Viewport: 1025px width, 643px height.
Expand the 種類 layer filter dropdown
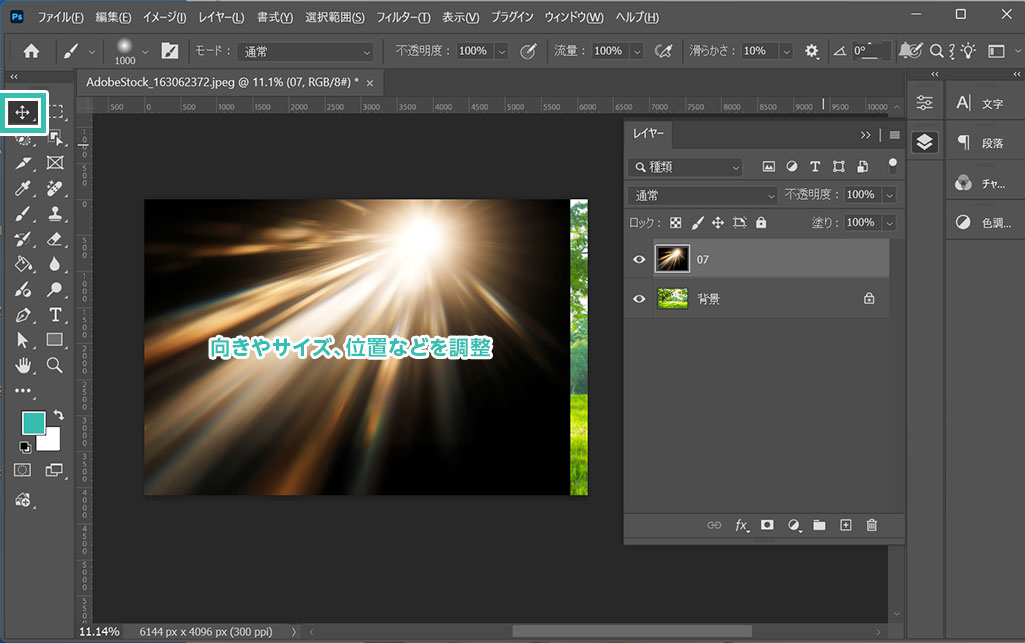tap(685, 167)
